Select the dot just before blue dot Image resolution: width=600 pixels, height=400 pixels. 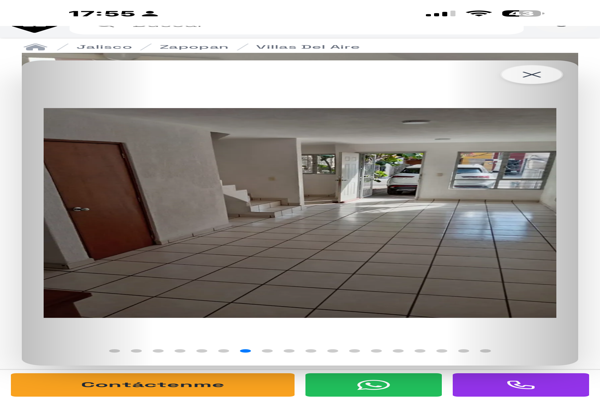(x=224, y=351)
